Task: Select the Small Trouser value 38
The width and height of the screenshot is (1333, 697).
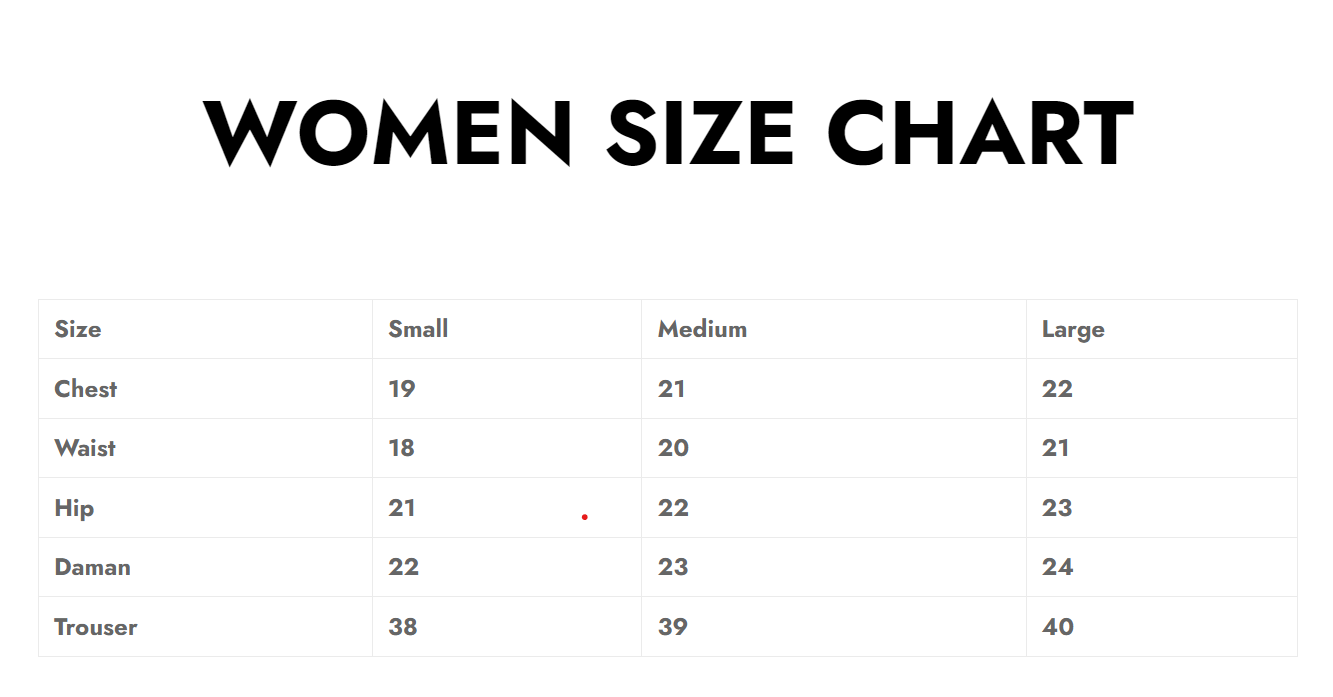Action: pyautogui.click(x=403, y=627)
